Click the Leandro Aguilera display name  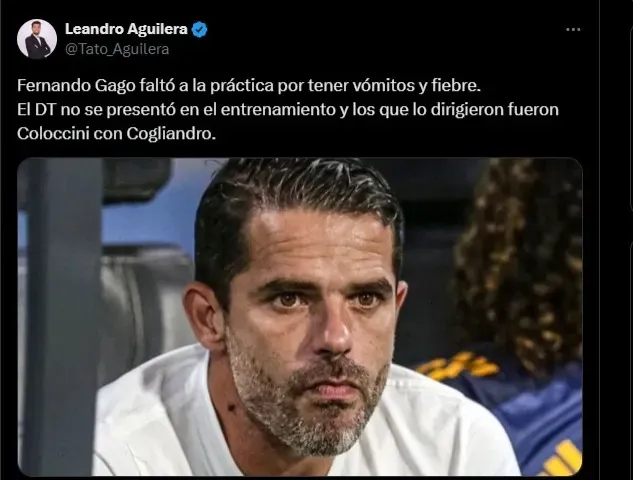tap(126, 29)
